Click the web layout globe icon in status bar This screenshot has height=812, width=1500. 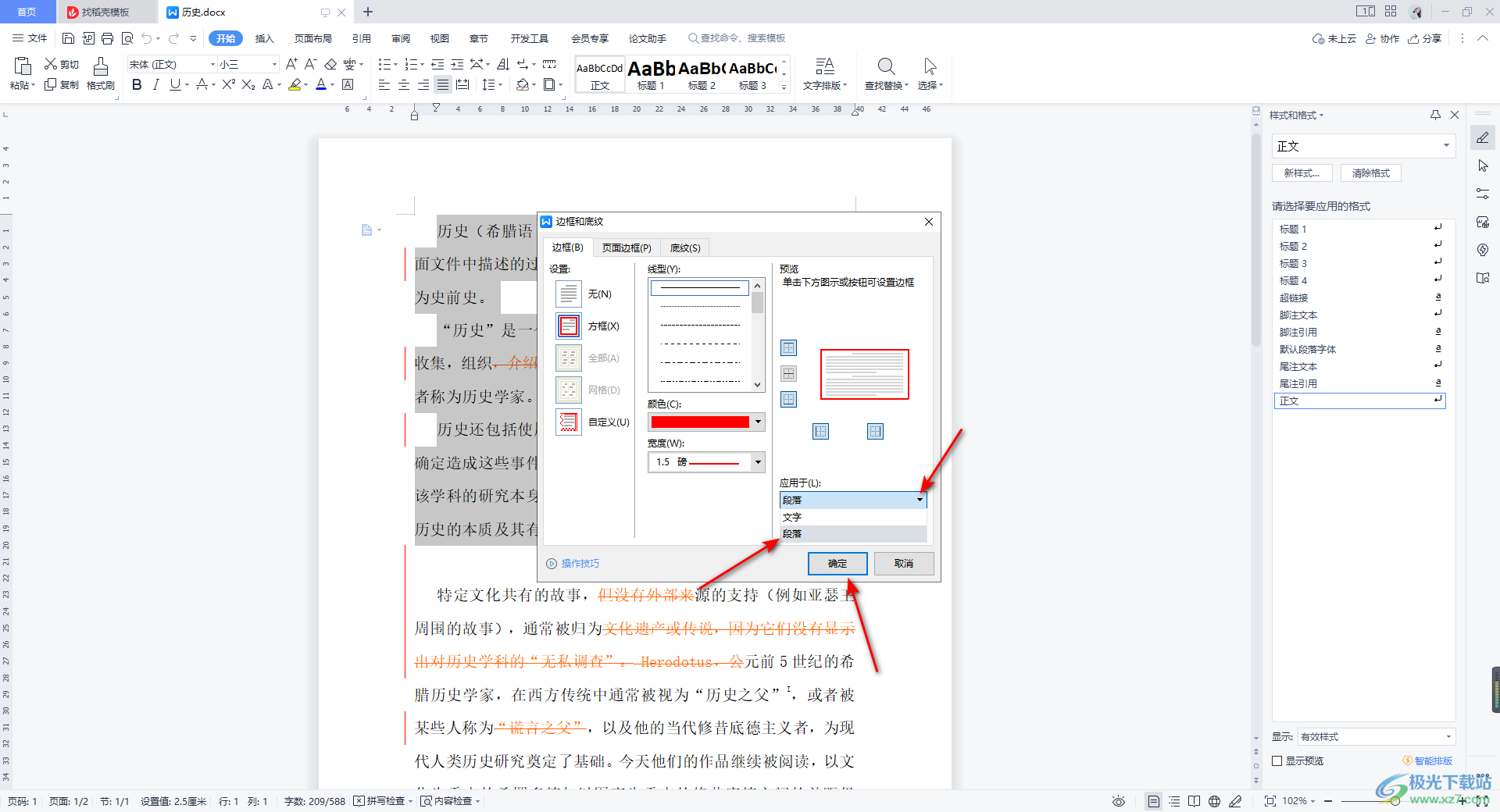1214,801
